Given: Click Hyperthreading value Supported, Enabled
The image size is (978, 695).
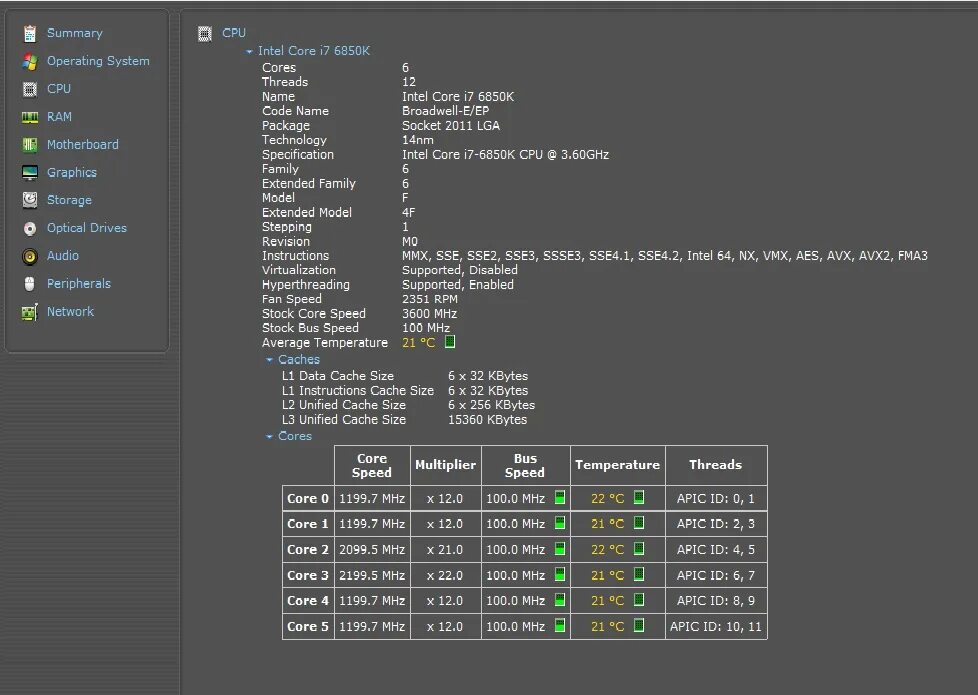Looking at the screenshot, I should tap(458, 284).
